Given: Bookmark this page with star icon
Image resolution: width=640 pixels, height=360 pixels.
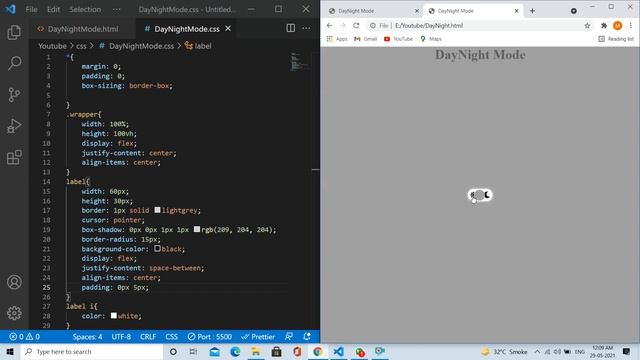Looking at the screenshot, I should (587, 25).
